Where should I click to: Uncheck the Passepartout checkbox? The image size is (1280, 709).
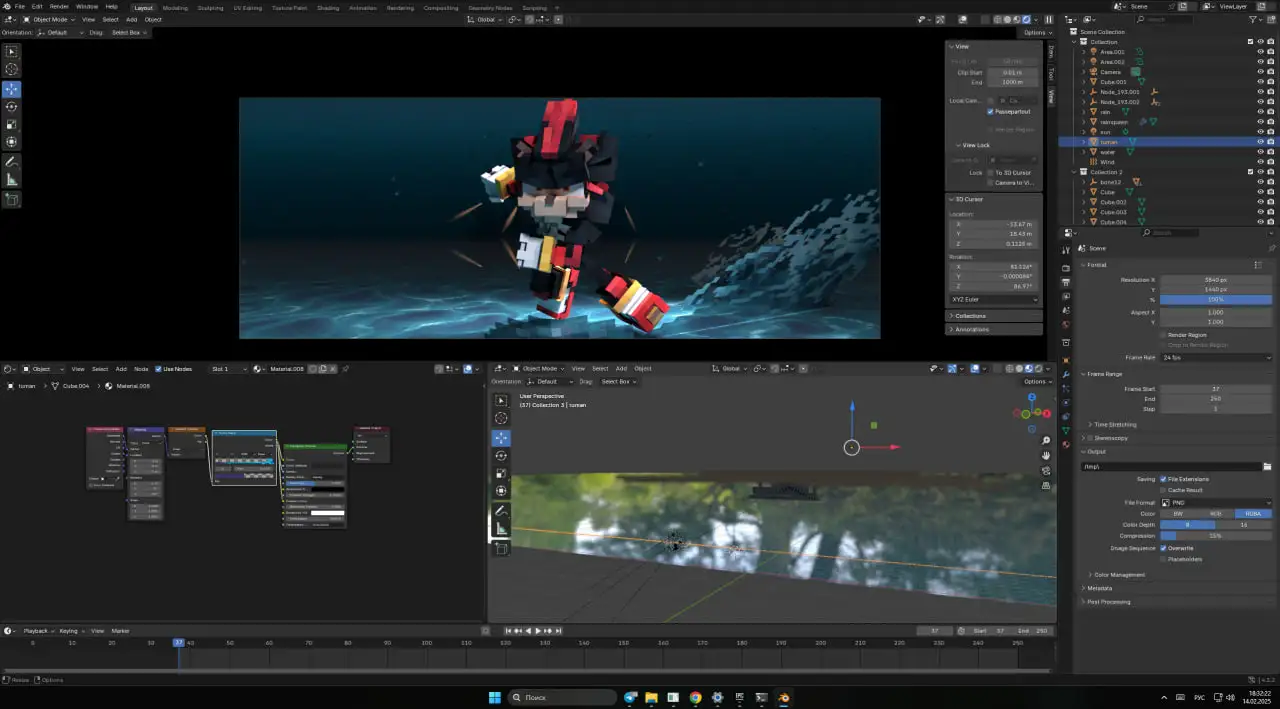click(x=990, y=112)
